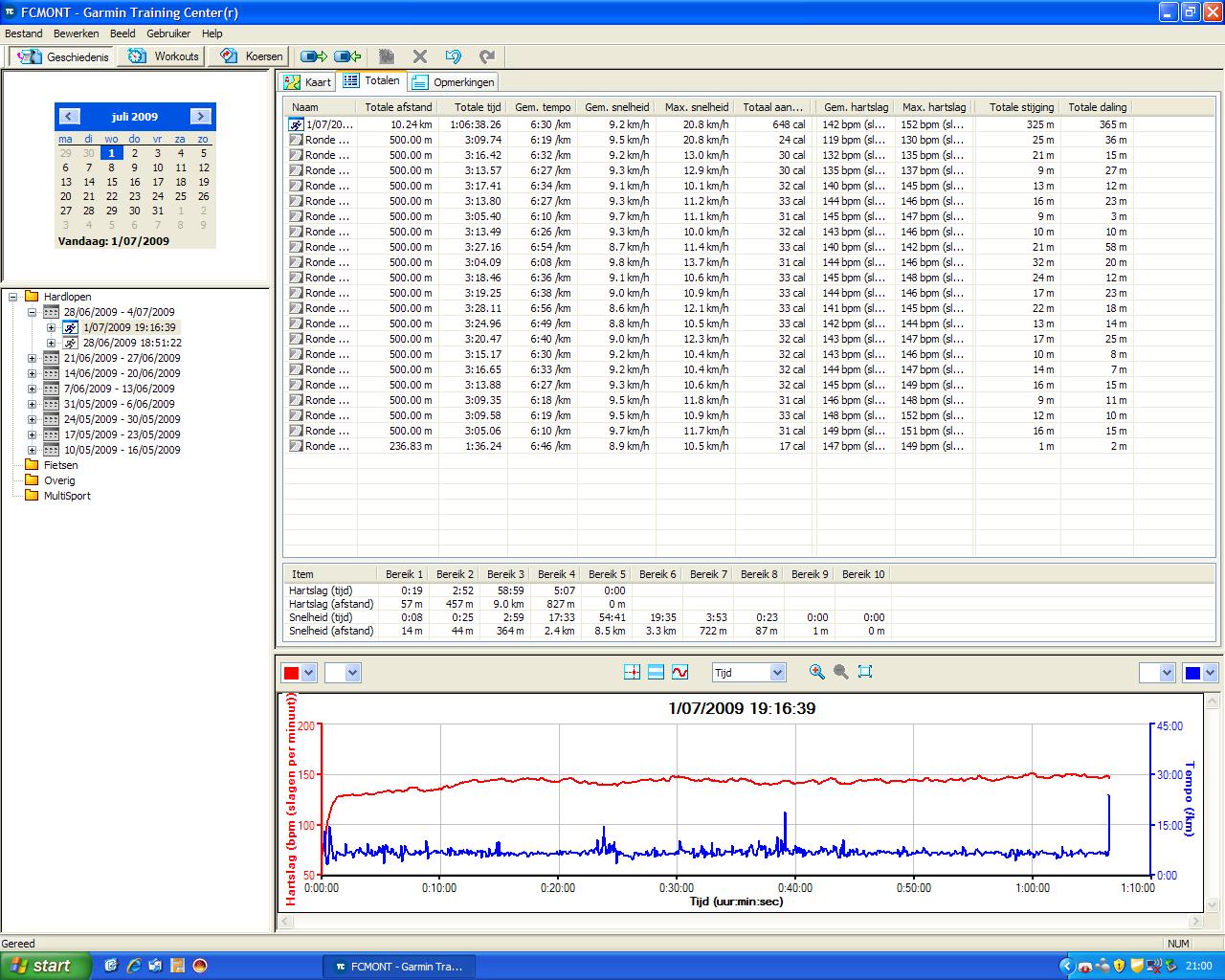Open the Bewerken menu
The image size is (1225, 980).
tap(76, 33)
